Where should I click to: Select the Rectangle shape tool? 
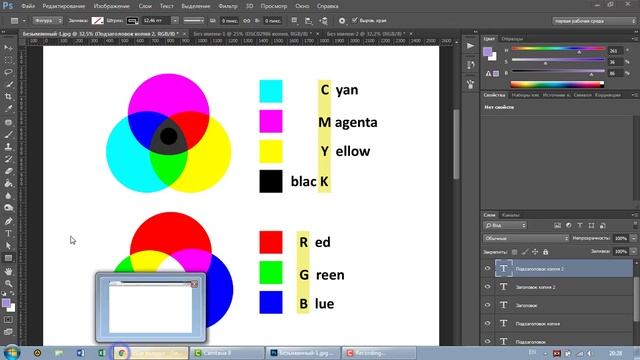[8, 258]
